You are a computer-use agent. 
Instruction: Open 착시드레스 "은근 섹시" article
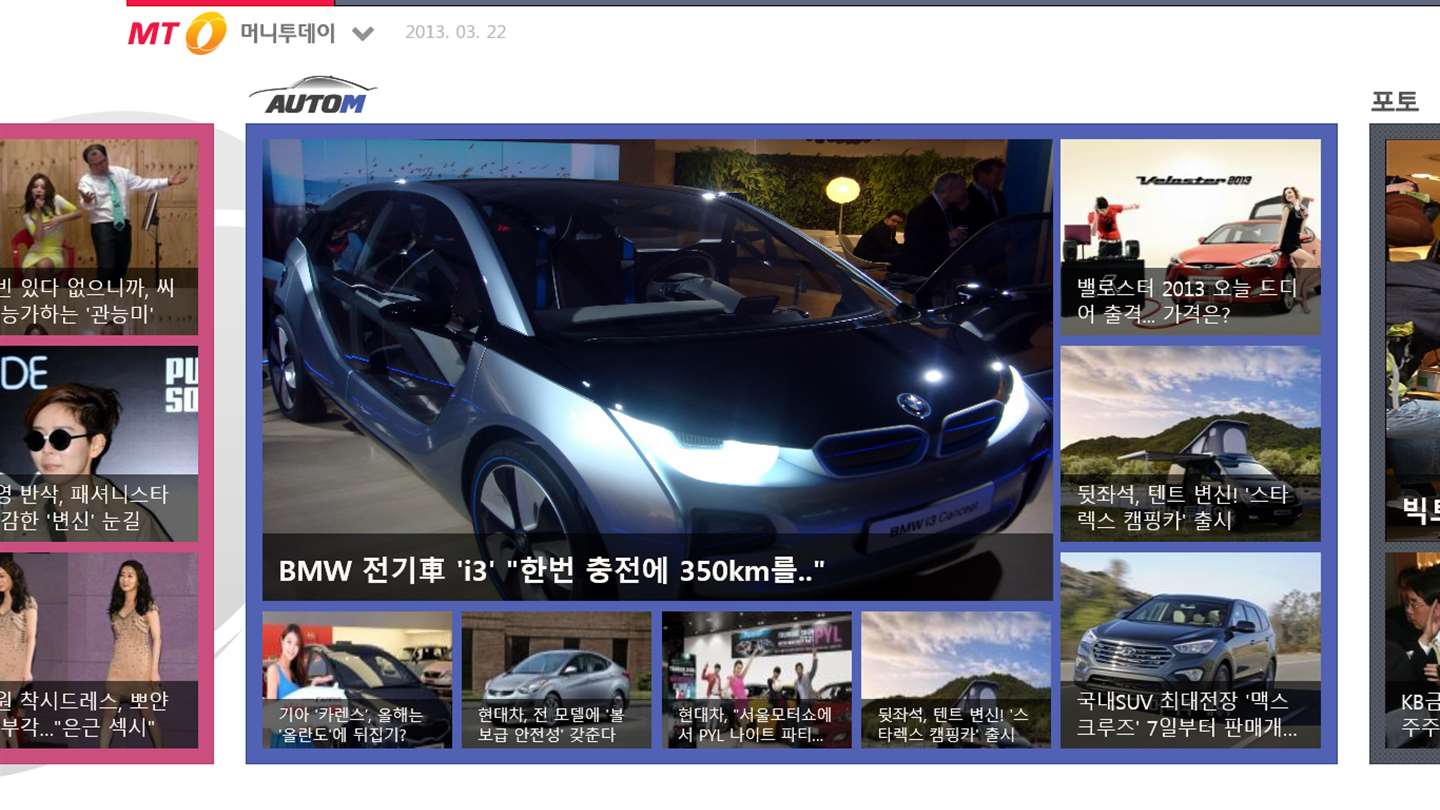point(99,650)
